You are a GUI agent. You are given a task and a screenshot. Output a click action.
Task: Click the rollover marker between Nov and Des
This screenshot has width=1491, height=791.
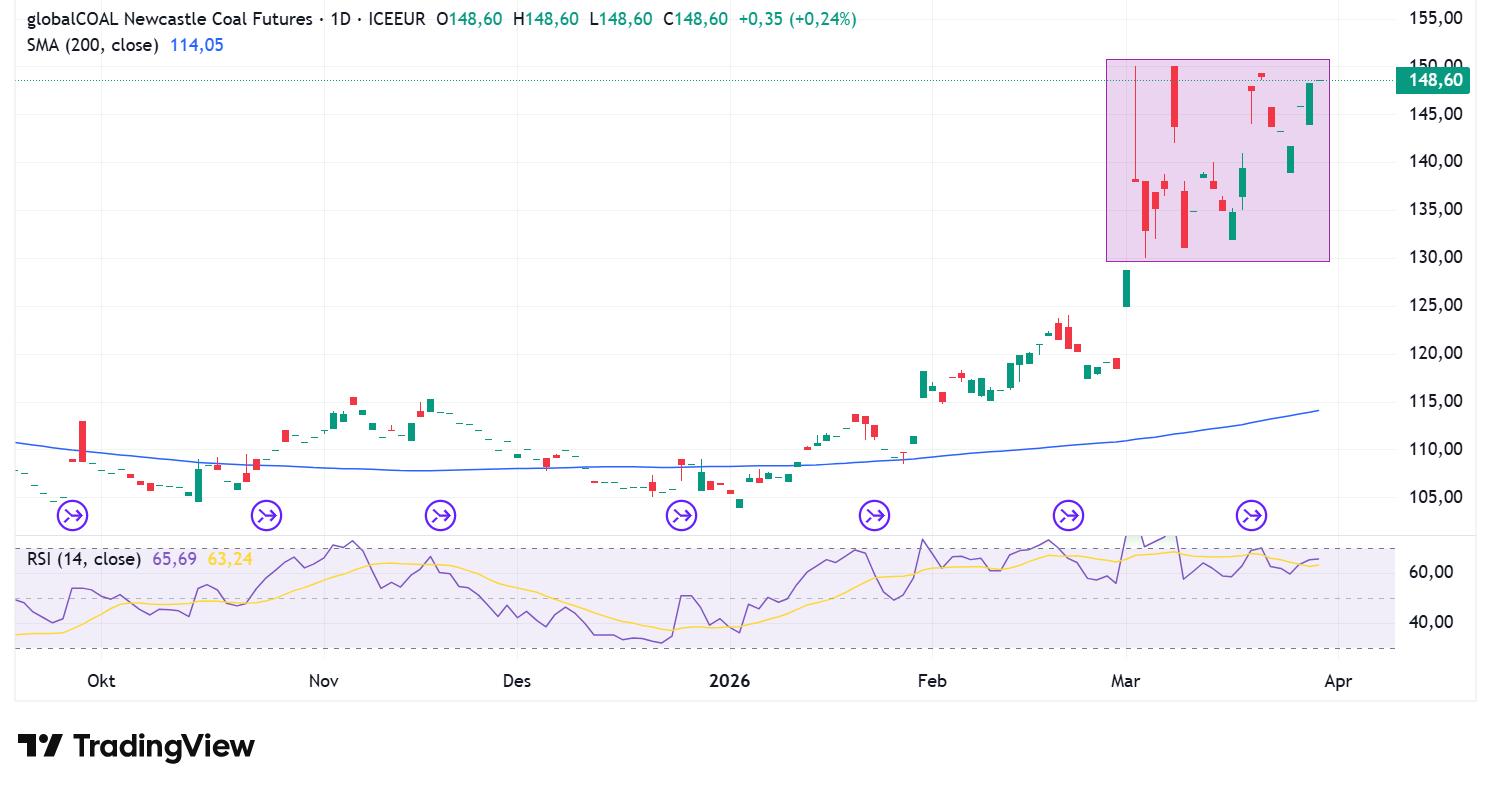tap(439, 516)
